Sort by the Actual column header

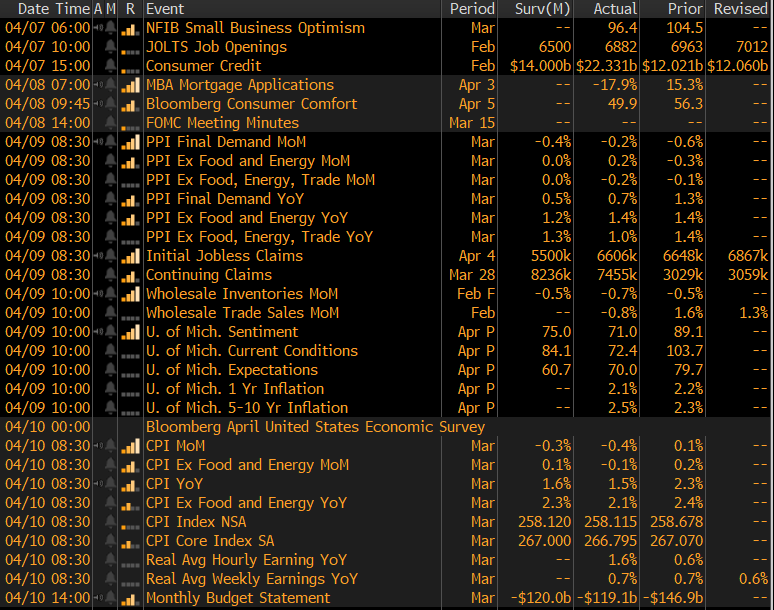point(615,9)
